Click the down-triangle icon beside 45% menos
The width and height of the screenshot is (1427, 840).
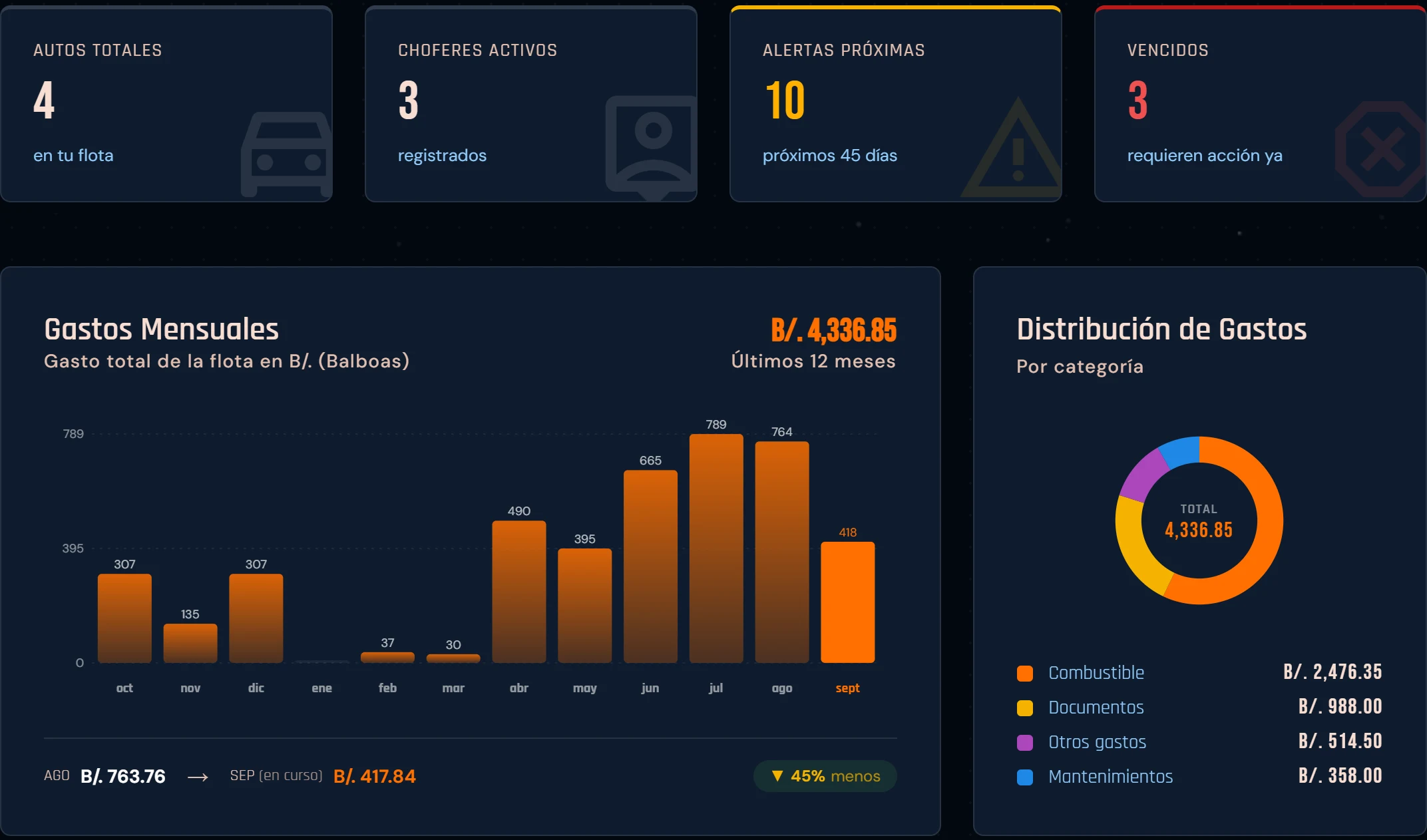[777, 776]
